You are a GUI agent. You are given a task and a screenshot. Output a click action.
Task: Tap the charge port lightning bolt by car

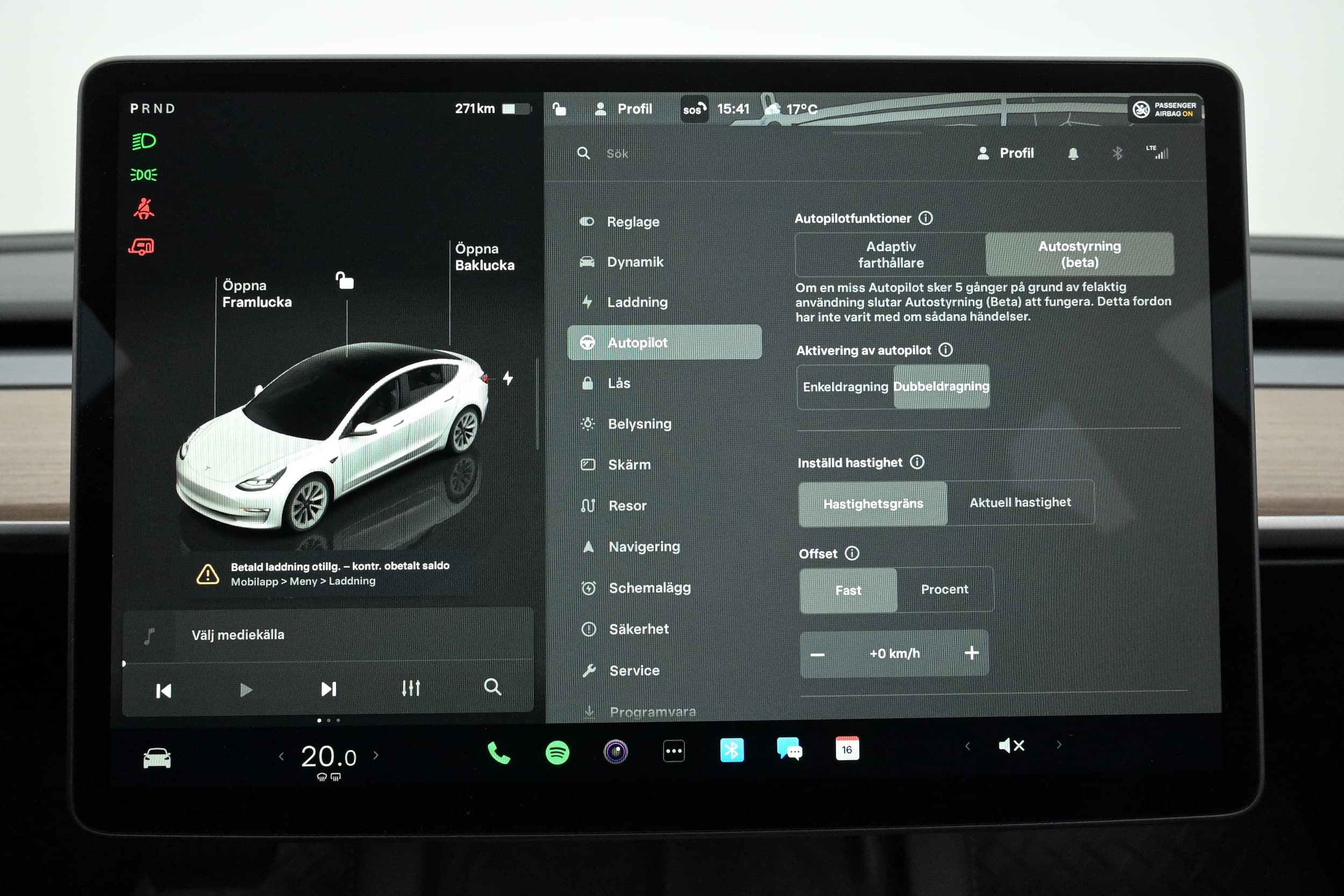[508, 378]
